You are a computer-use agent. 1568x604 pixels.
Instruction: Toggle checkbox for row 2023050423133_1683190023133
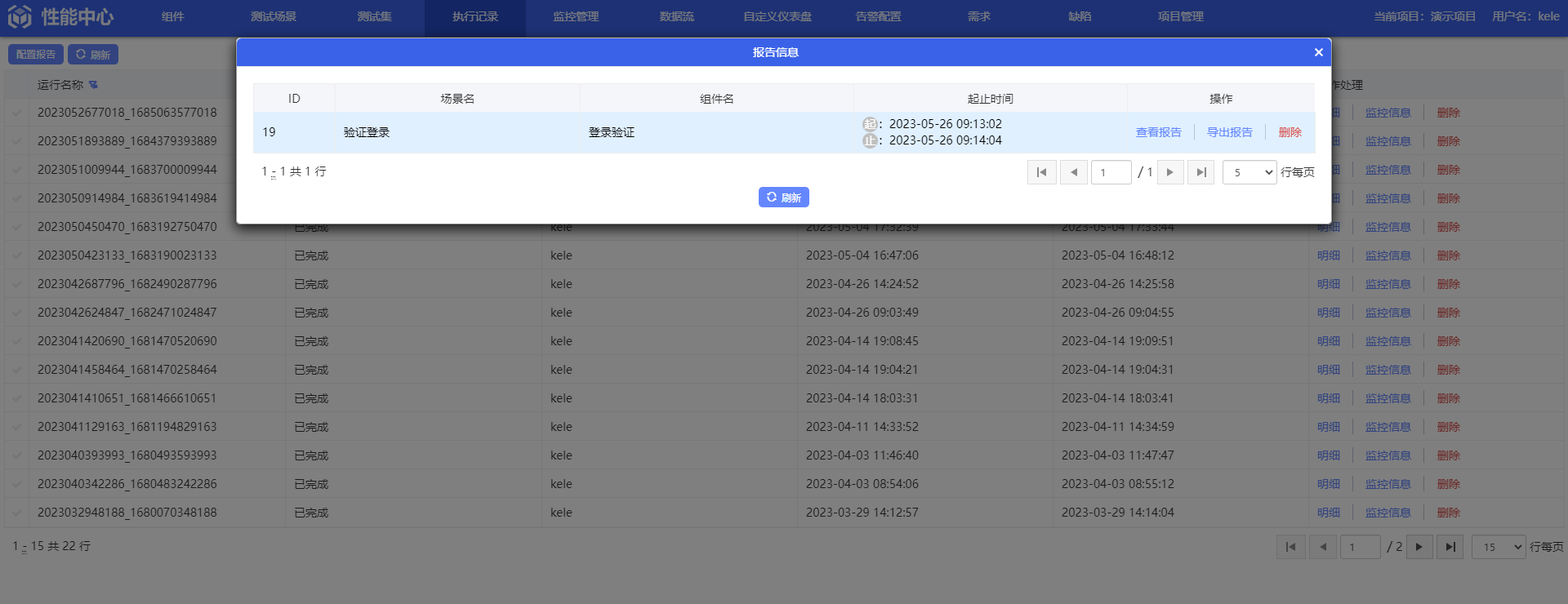(x=17, y=255)
